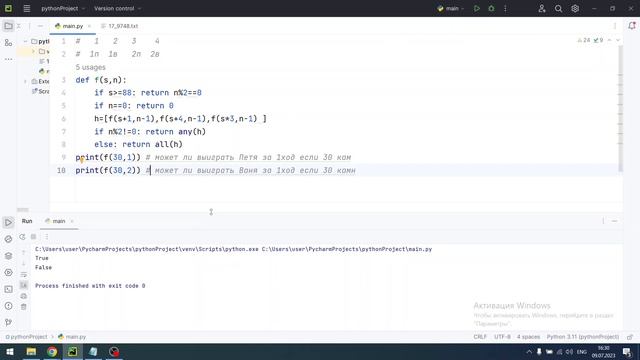
Task: Click the 5 usages hint
Action: pyautogui.click(x=90, y=67)
